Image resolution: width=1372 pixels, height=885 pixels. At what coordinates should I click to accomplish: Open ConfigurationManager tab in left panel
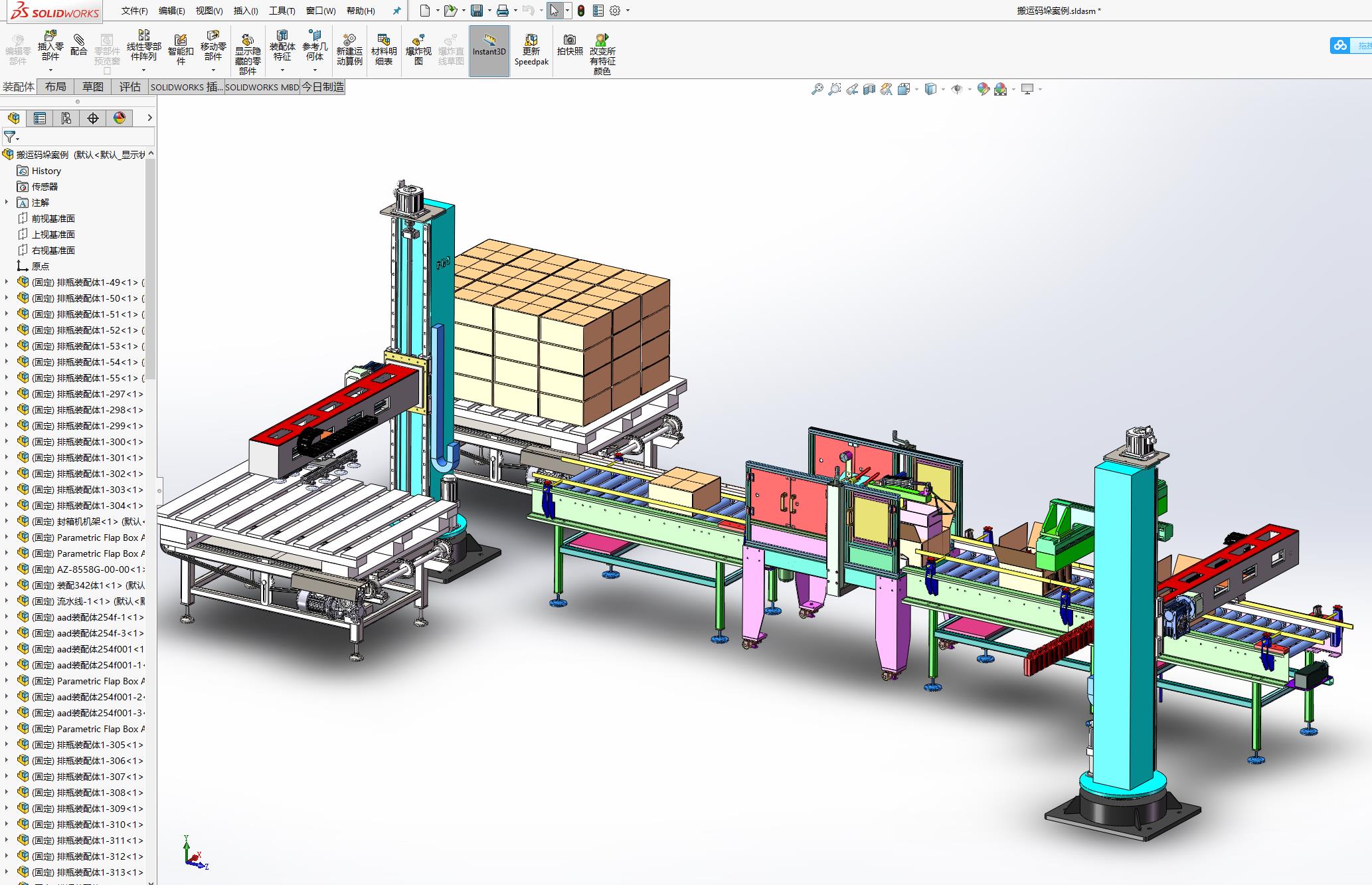coord(66,118)
